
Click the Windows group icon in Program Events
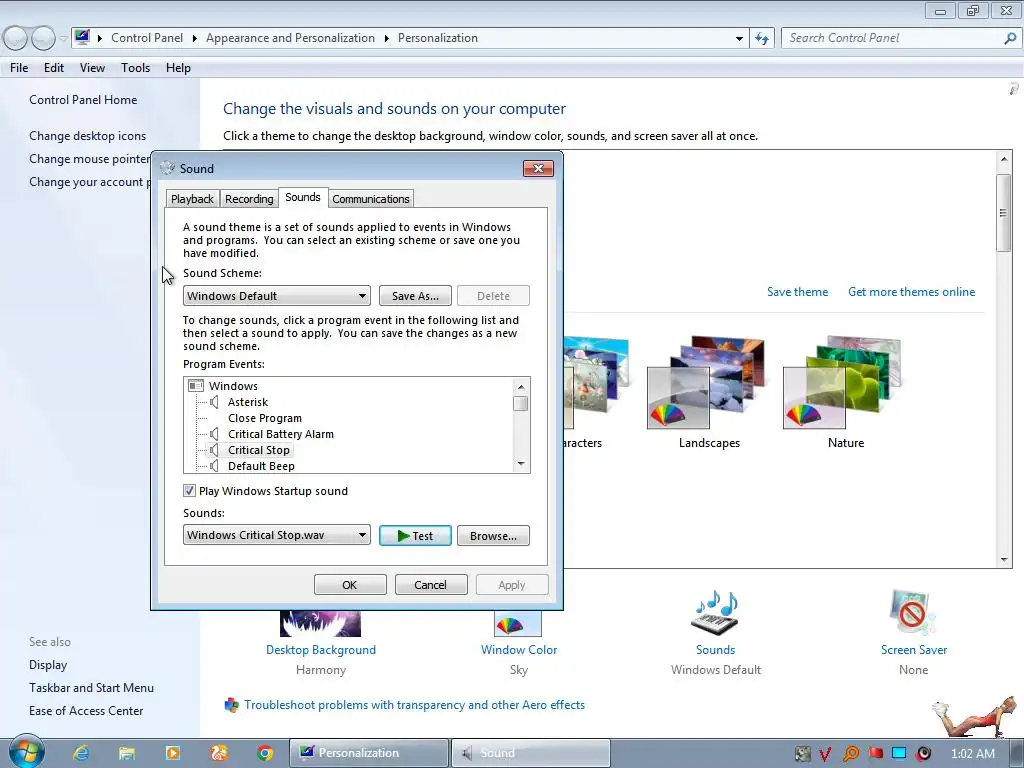coord(196,386)
